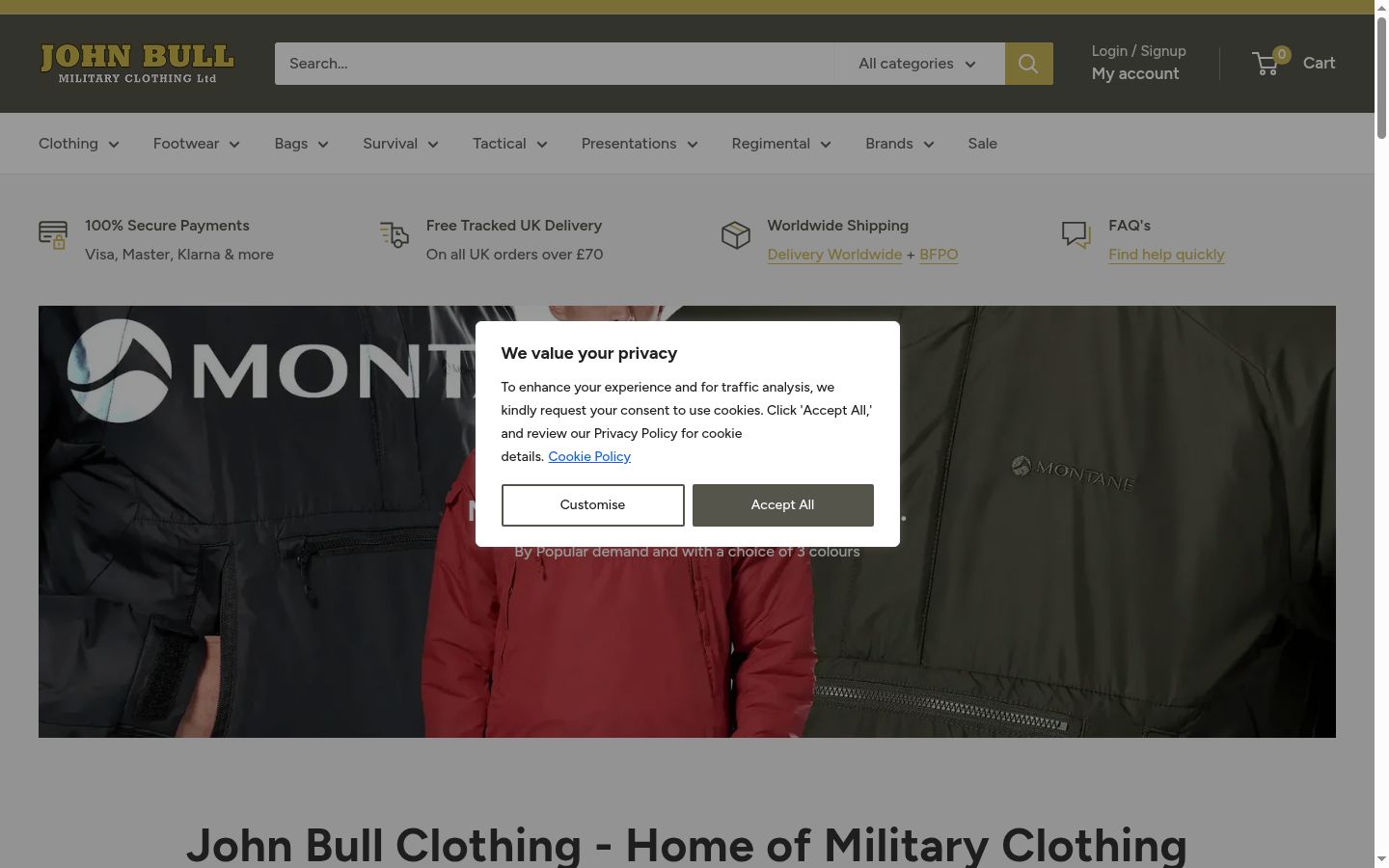Open the Cookie Policy link
The height and width of the screenshot is (868, 1389).
click(589, 457)
